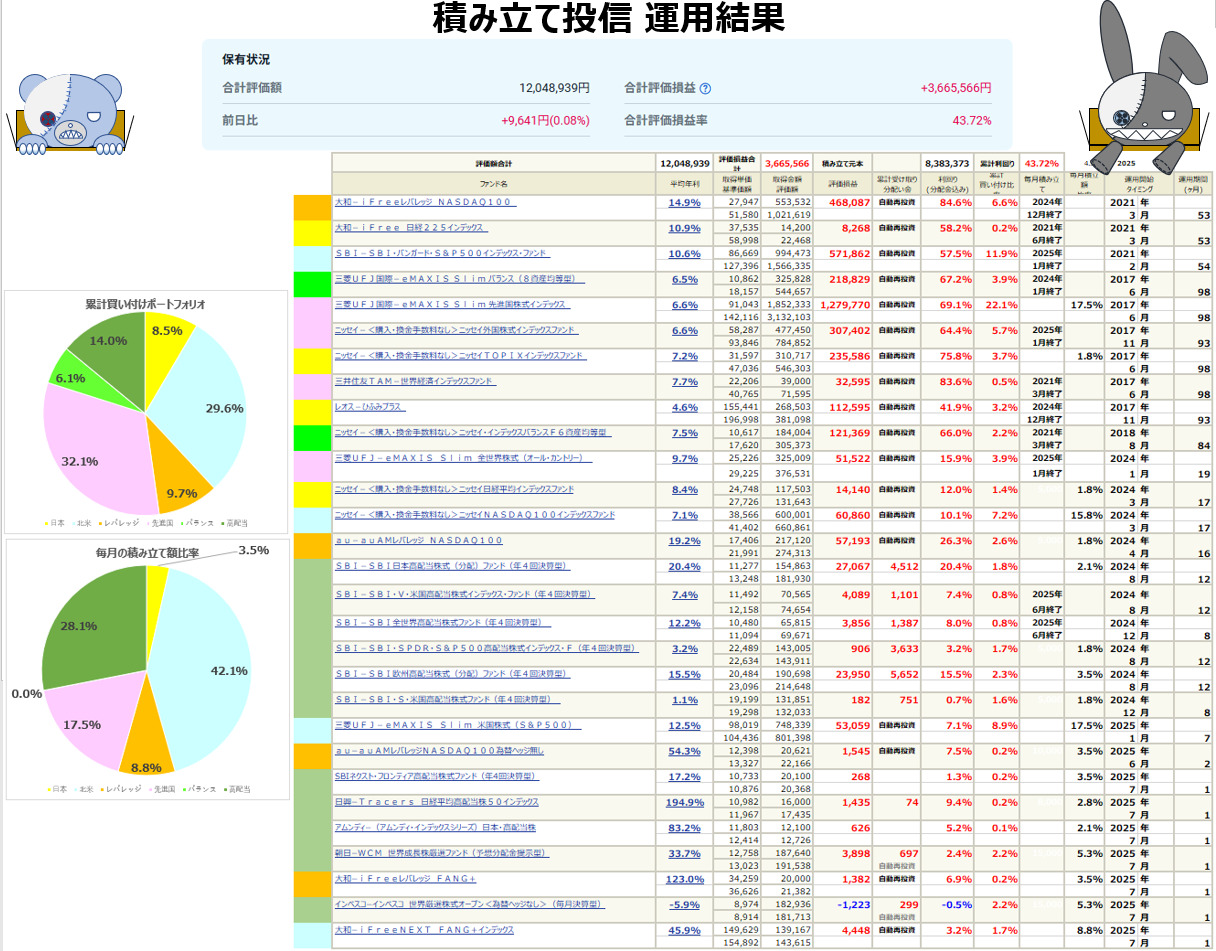Select the +3,665,566円 total profit value

pyautogui.click(x=956, y=88)
